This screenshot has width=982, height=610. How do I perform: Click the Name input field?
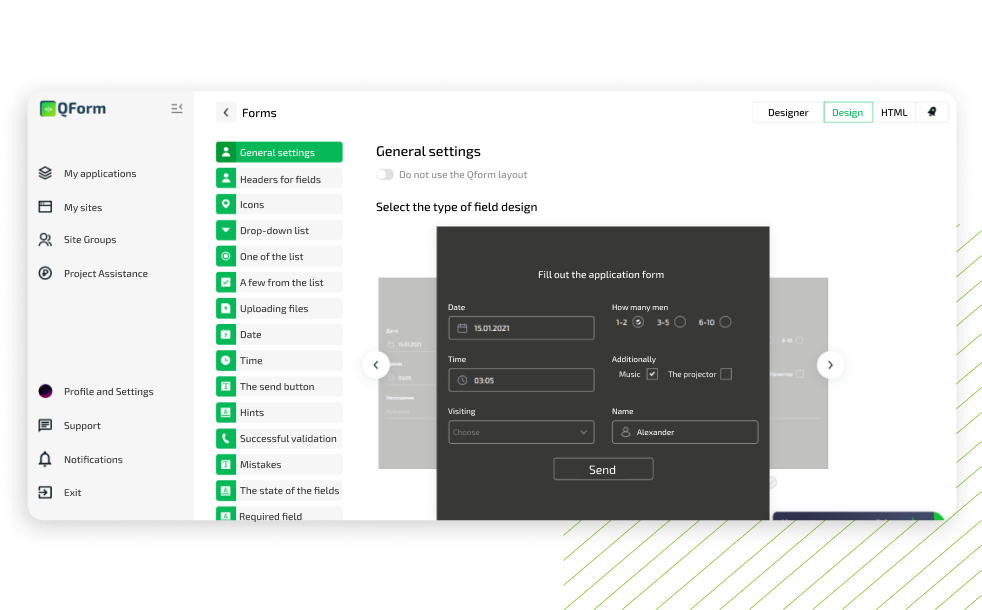tap(685, 432)
